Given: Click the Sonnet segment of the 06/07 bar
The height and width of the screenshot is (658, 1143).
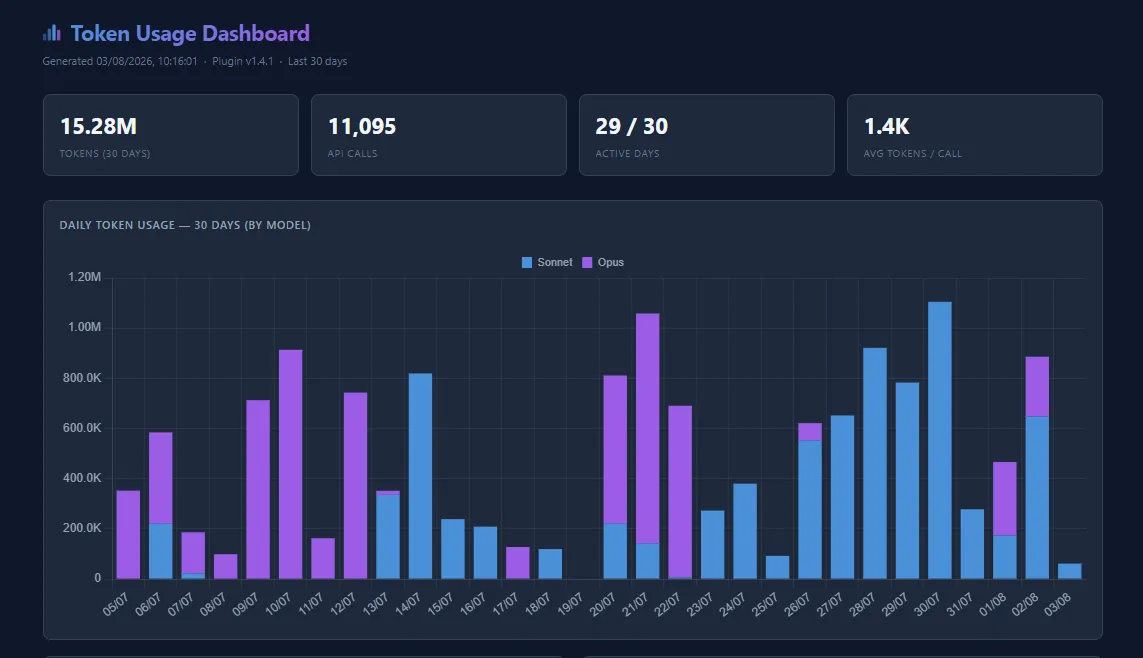Looking at the screenshot, I should click(160, 551).
